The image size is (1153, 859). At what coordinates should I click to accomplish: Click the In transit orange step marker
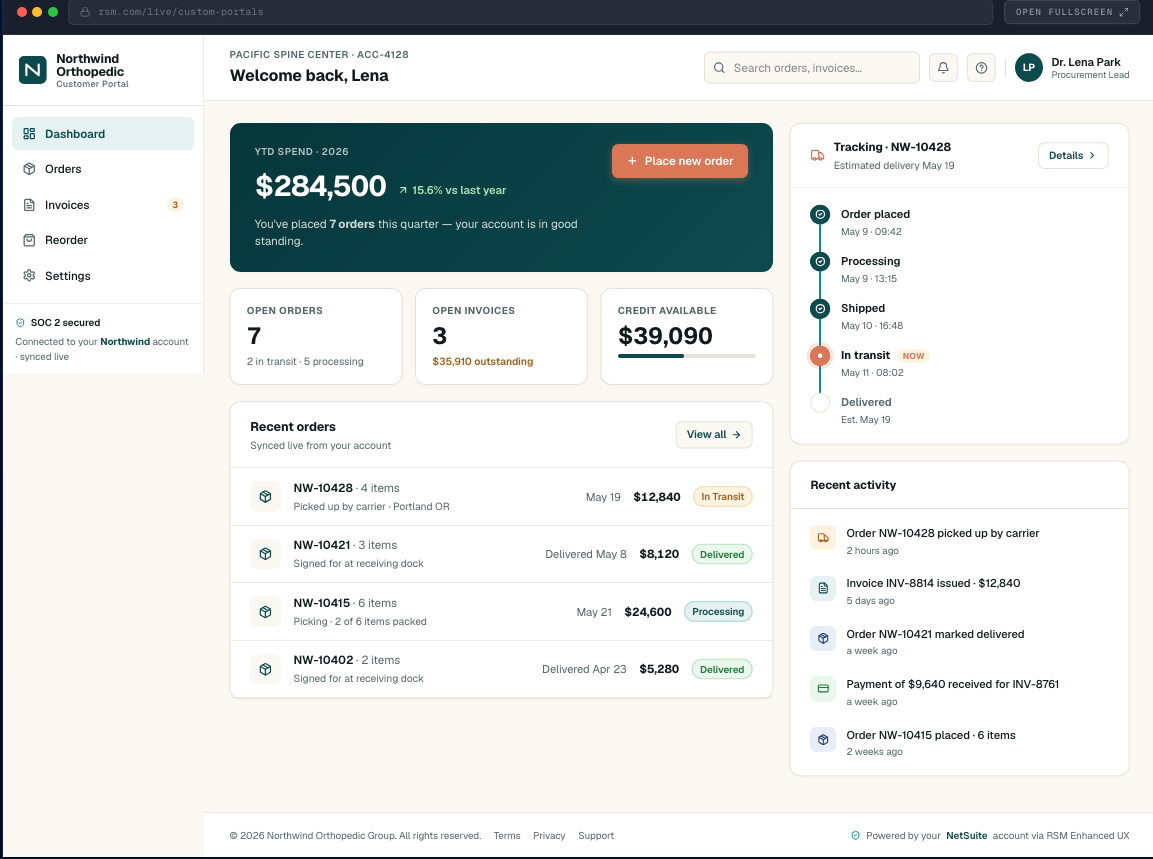pyautogui.click(x=820, y=356)
